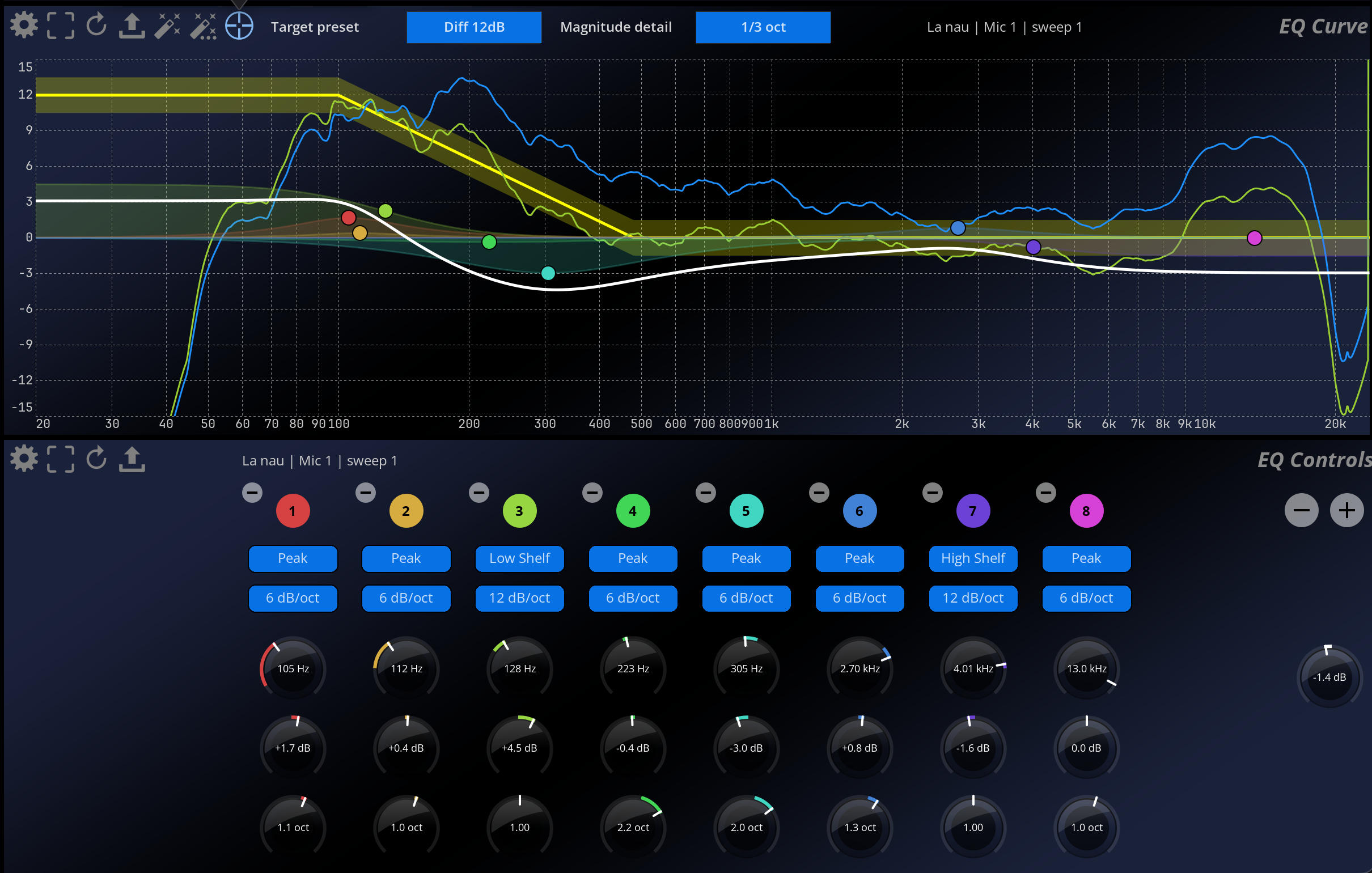The width and height of the screenshot is (1372, 873).
Task: Disable band 5 with its minus toggle
Action: coord(705,493)
